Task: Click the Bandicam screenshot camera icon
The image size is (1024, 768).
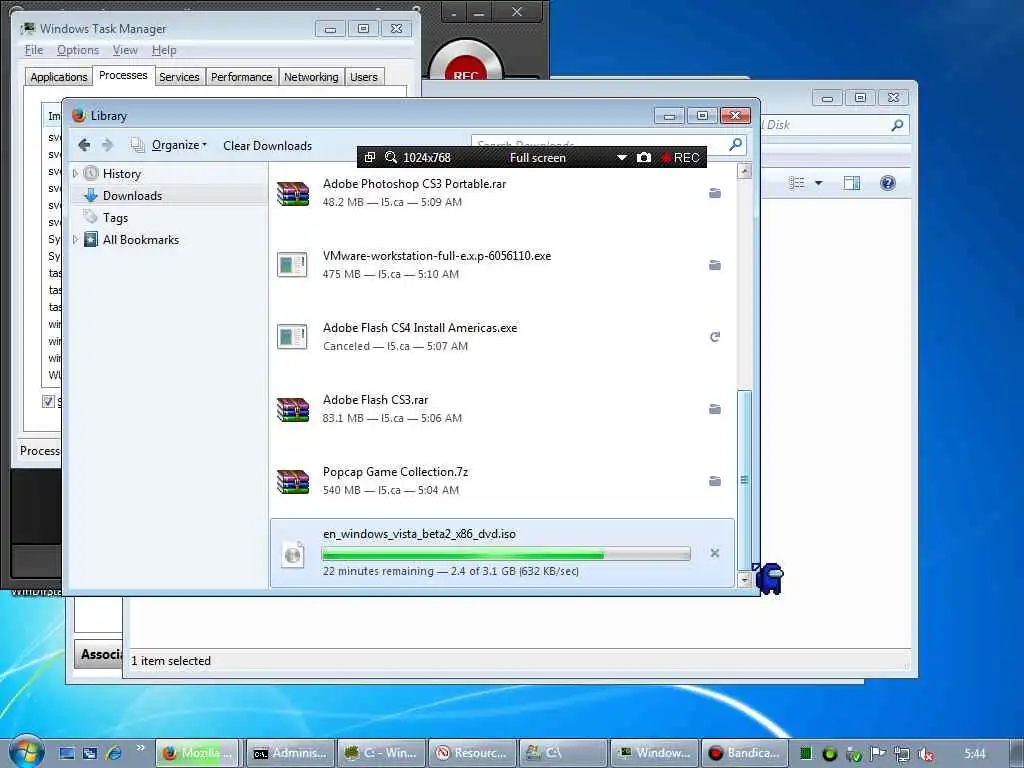Action: click(x=644, y=157)
